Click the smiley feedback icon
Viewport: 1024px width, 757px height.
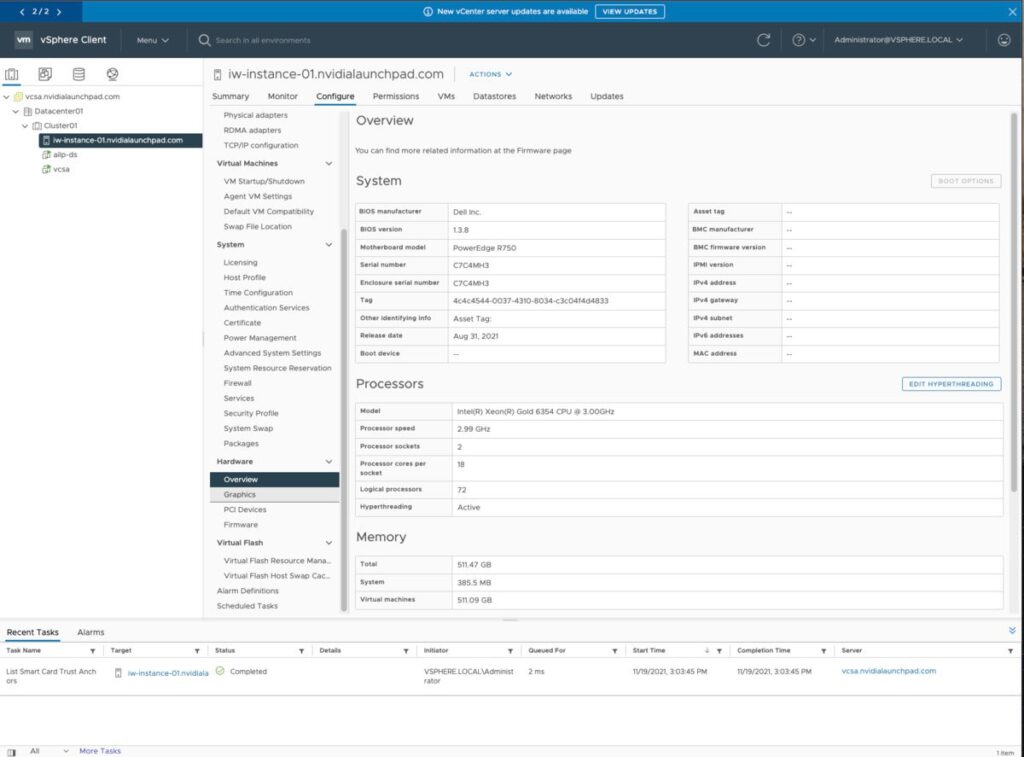(x=1004, y=40)
